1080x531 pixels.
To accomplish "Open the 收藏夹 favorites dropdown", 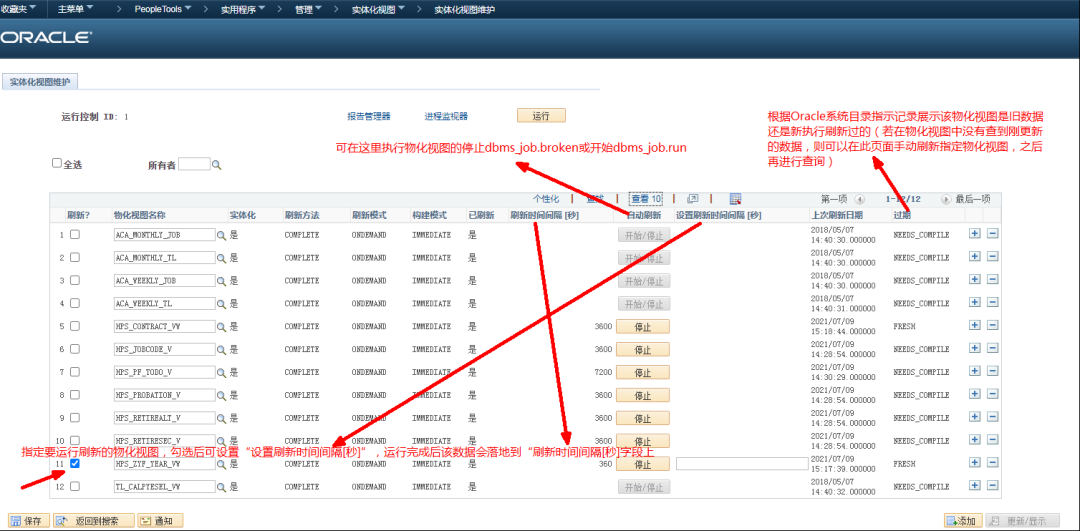I will (x=19, y=10).
